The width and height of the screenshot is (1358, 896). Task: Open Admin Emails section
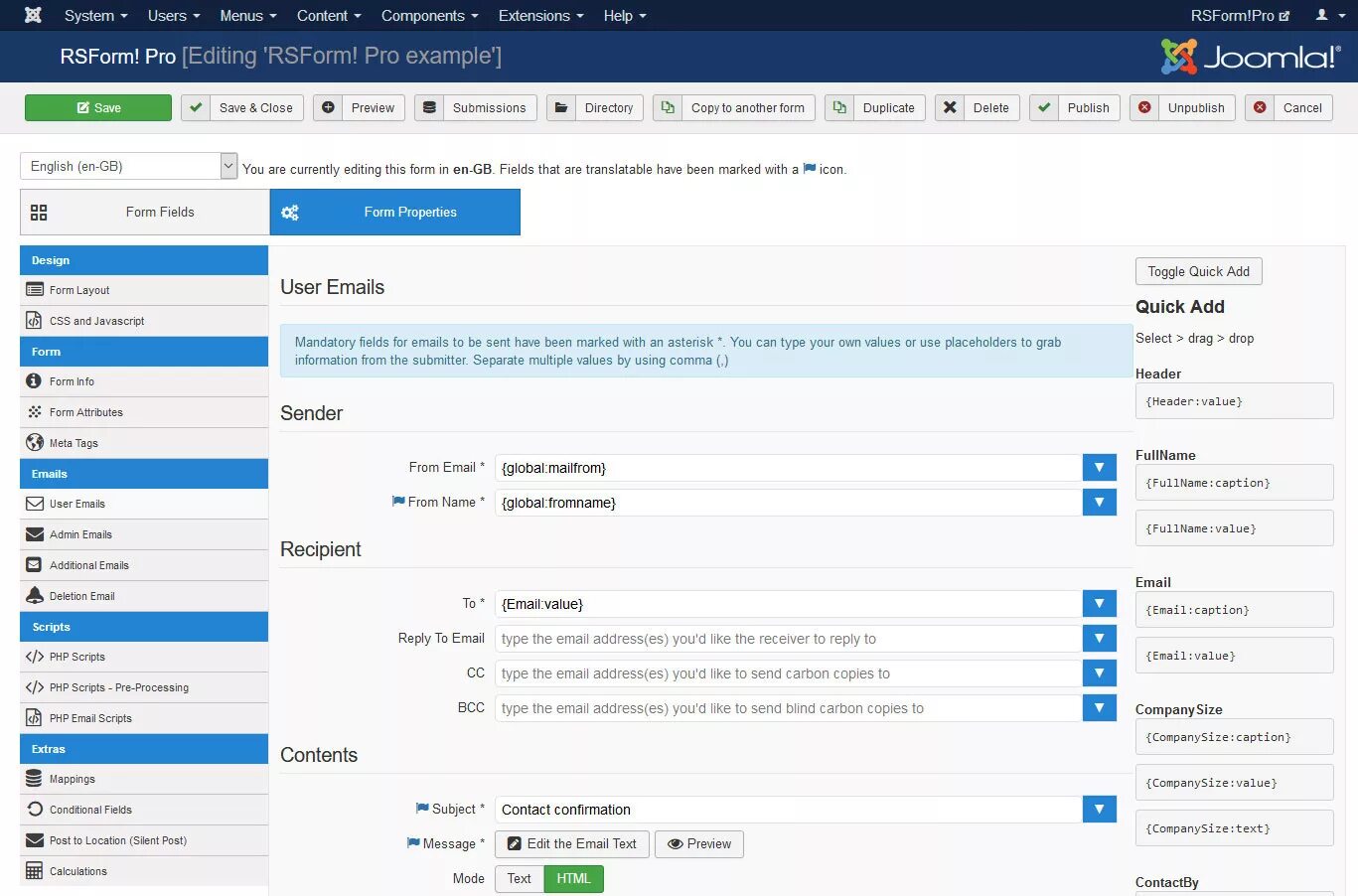[144, 534]
